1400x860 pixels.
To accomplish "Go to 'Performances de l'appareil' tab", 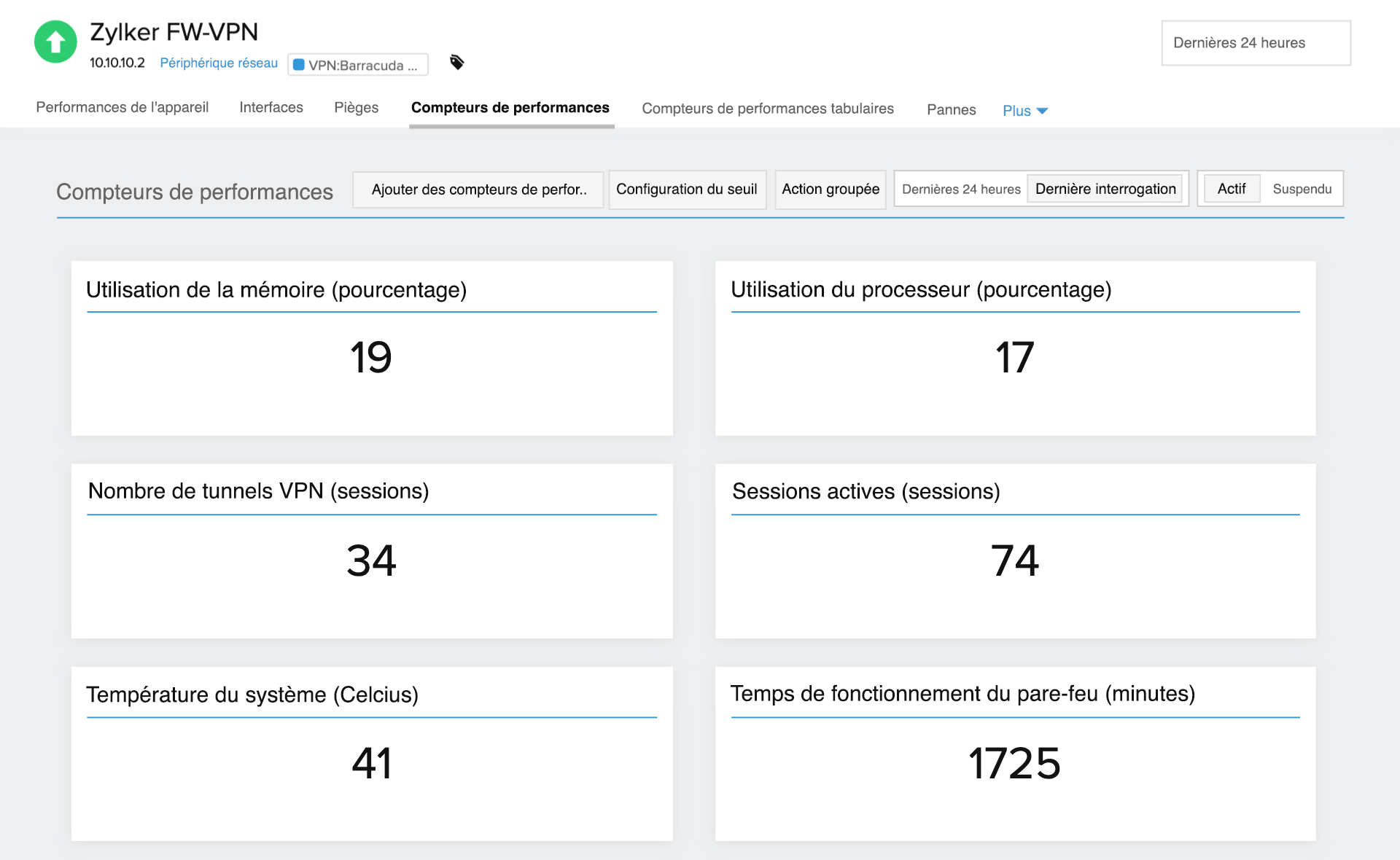I will click(122, 106).
